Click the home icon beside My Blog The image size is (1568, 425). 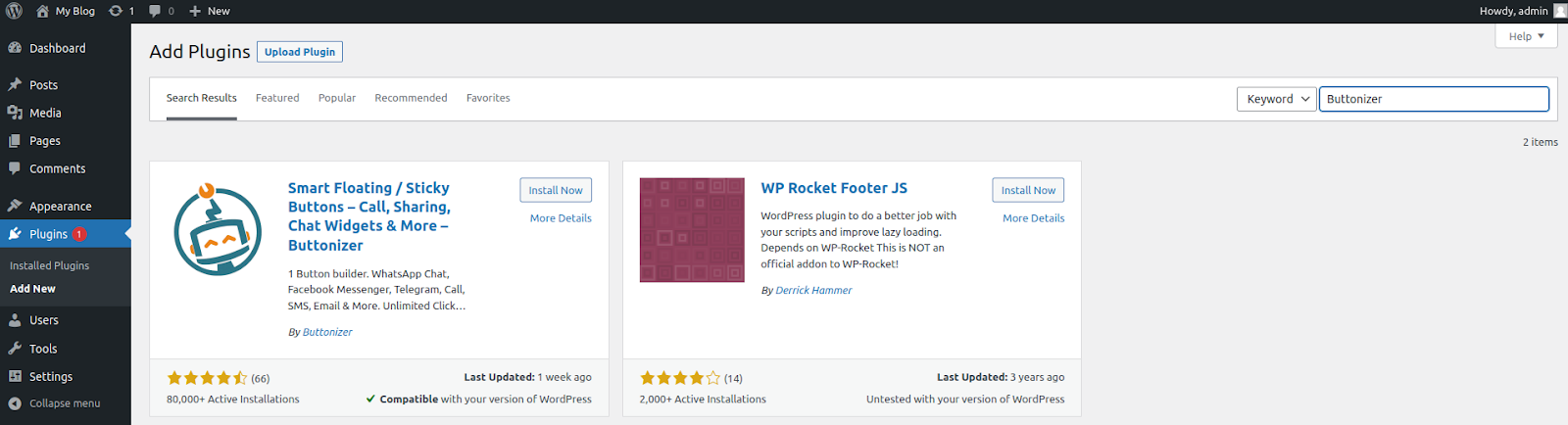[x=42, y=11]
